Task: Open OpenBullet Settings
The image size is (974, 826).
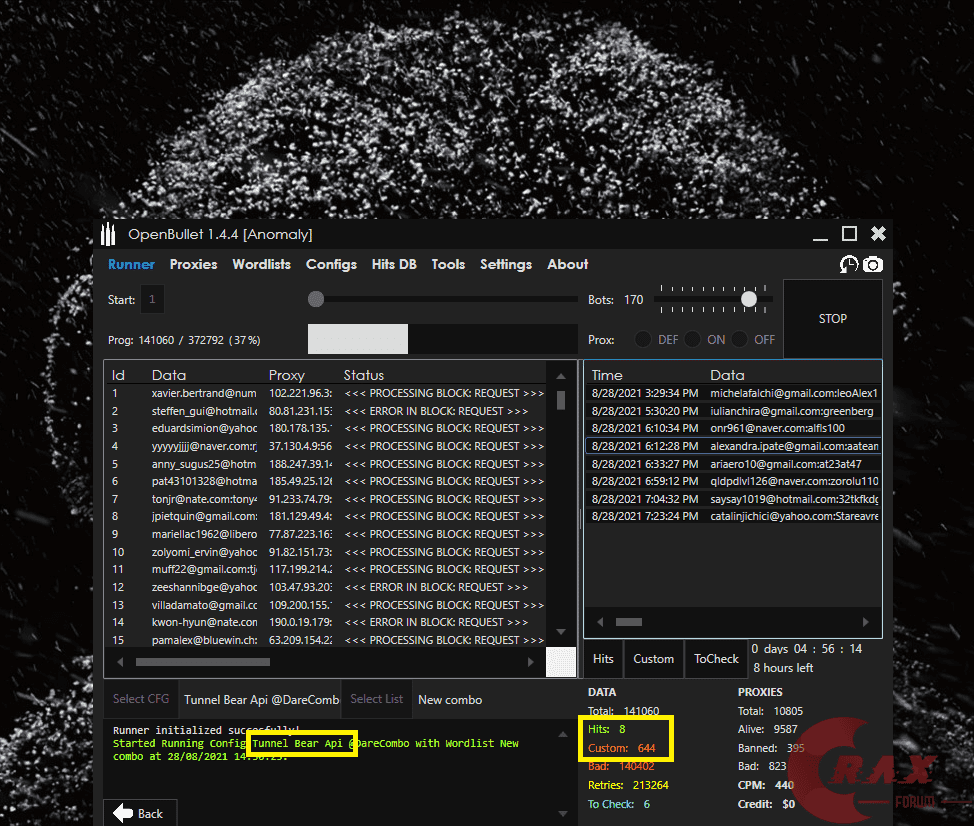Action: point(505,264)
